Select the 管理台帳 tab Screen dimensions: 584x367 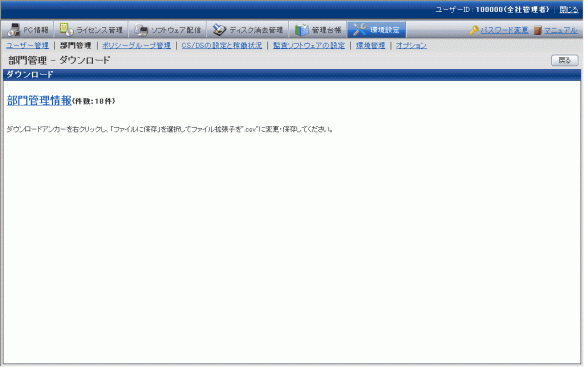click(x=318, y=30)
